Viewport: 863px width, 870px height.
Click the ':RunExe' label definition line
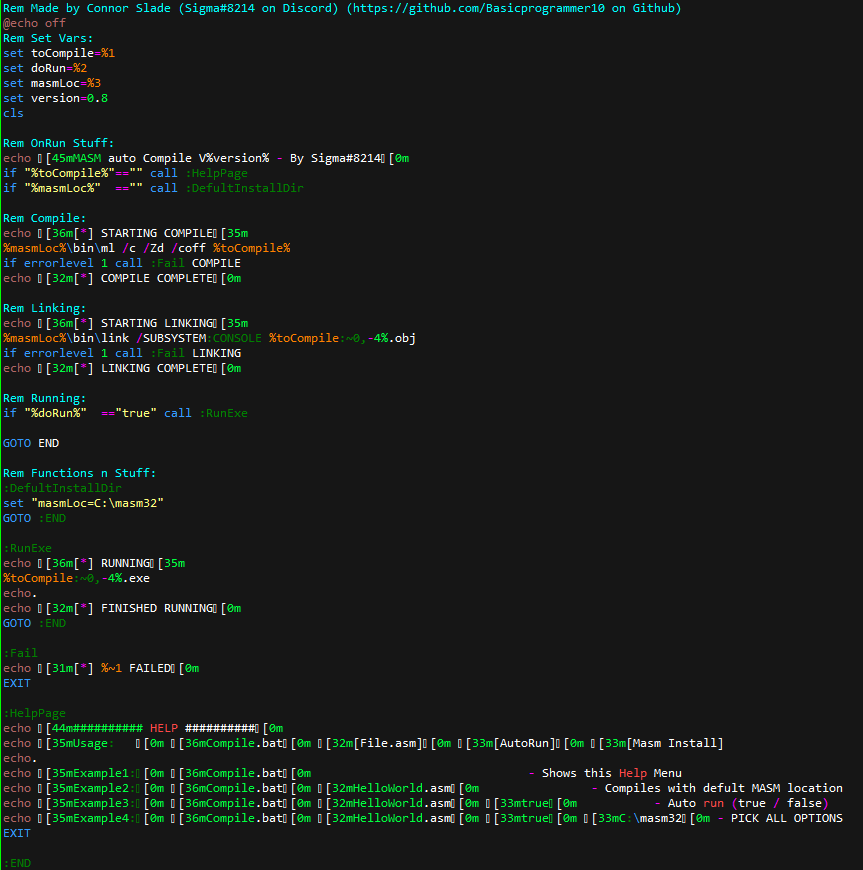tap(27, 548)
